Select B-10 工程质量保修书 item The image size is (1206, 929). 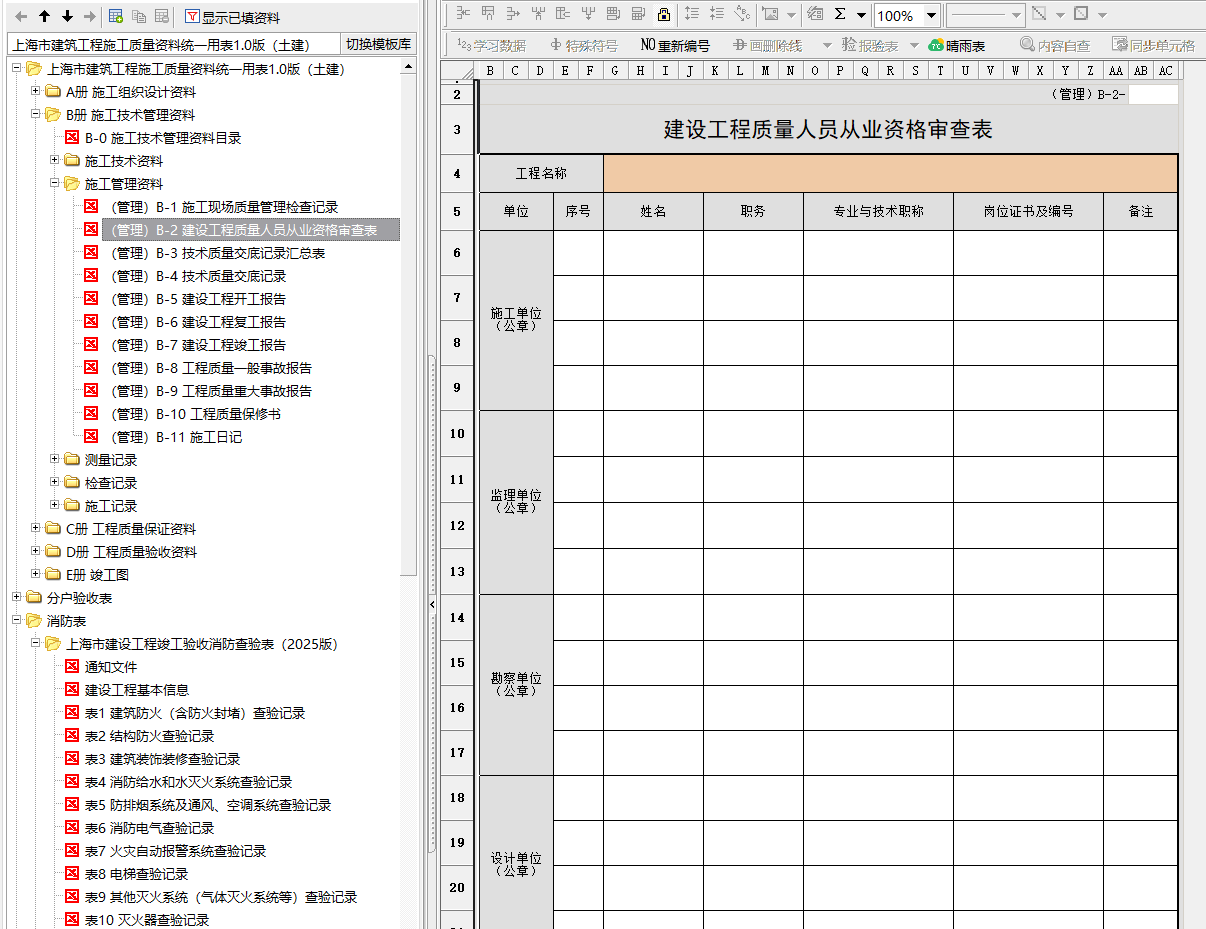click(x=196, y=414)
